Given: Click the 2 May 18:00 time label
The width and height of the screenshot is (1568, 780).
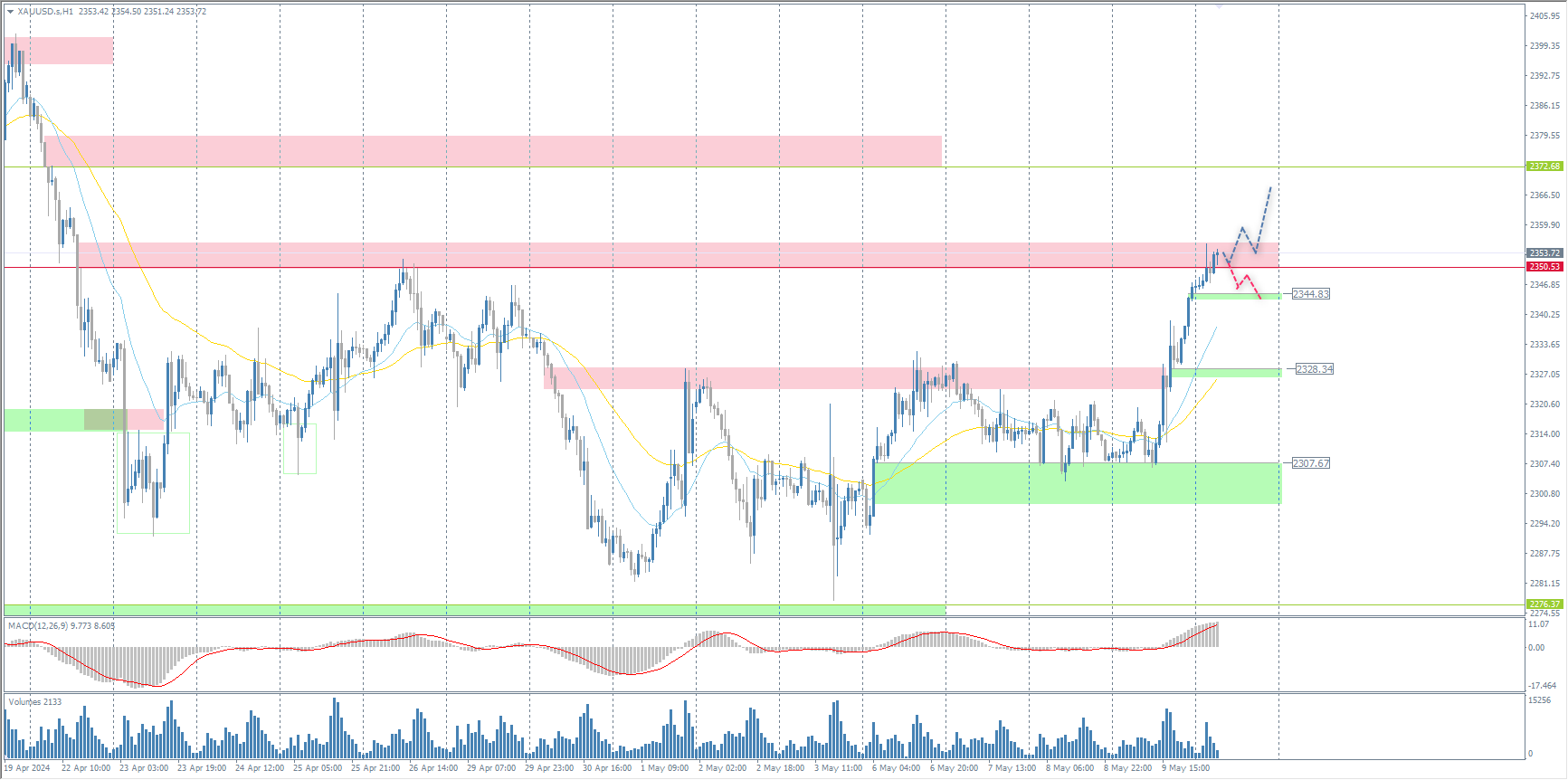Looking at the screenshot, I should [x=781, y=768].
